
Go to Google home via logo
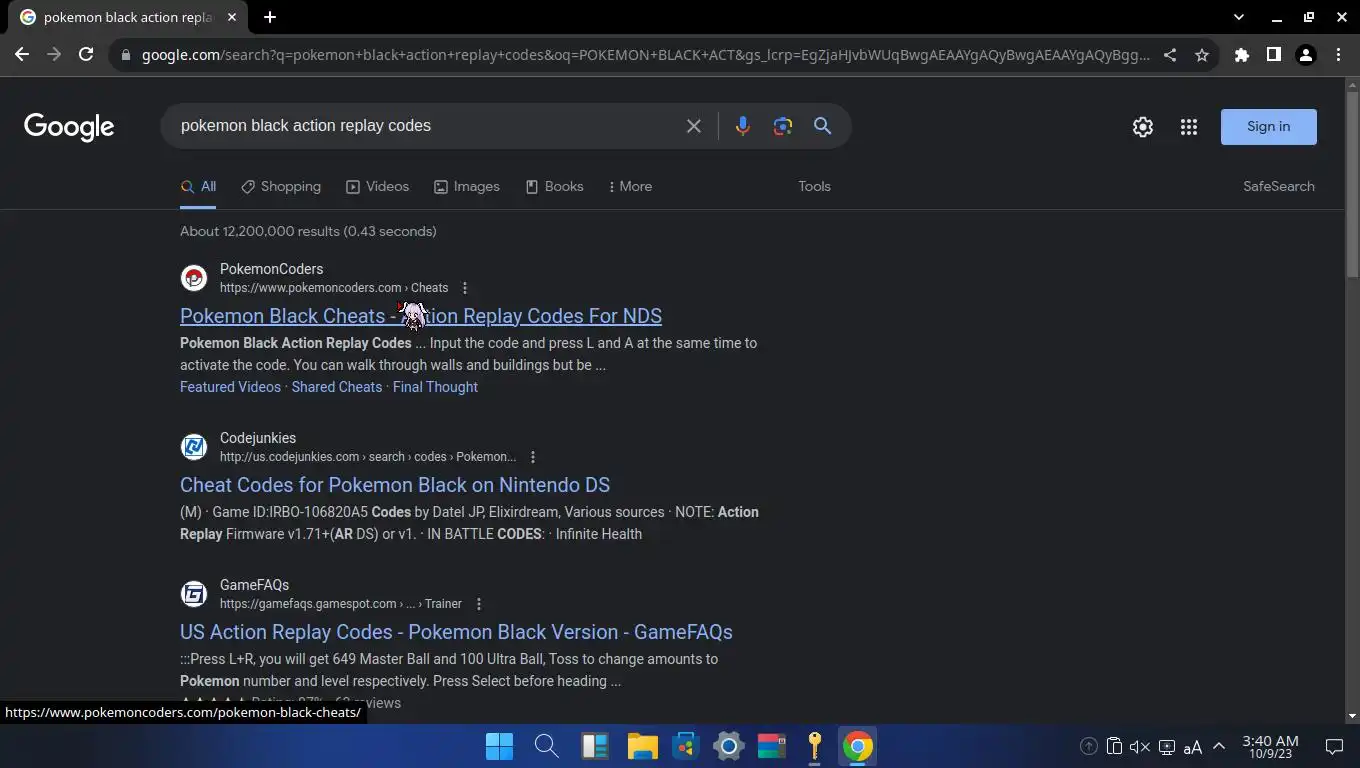tap(69, 126)
